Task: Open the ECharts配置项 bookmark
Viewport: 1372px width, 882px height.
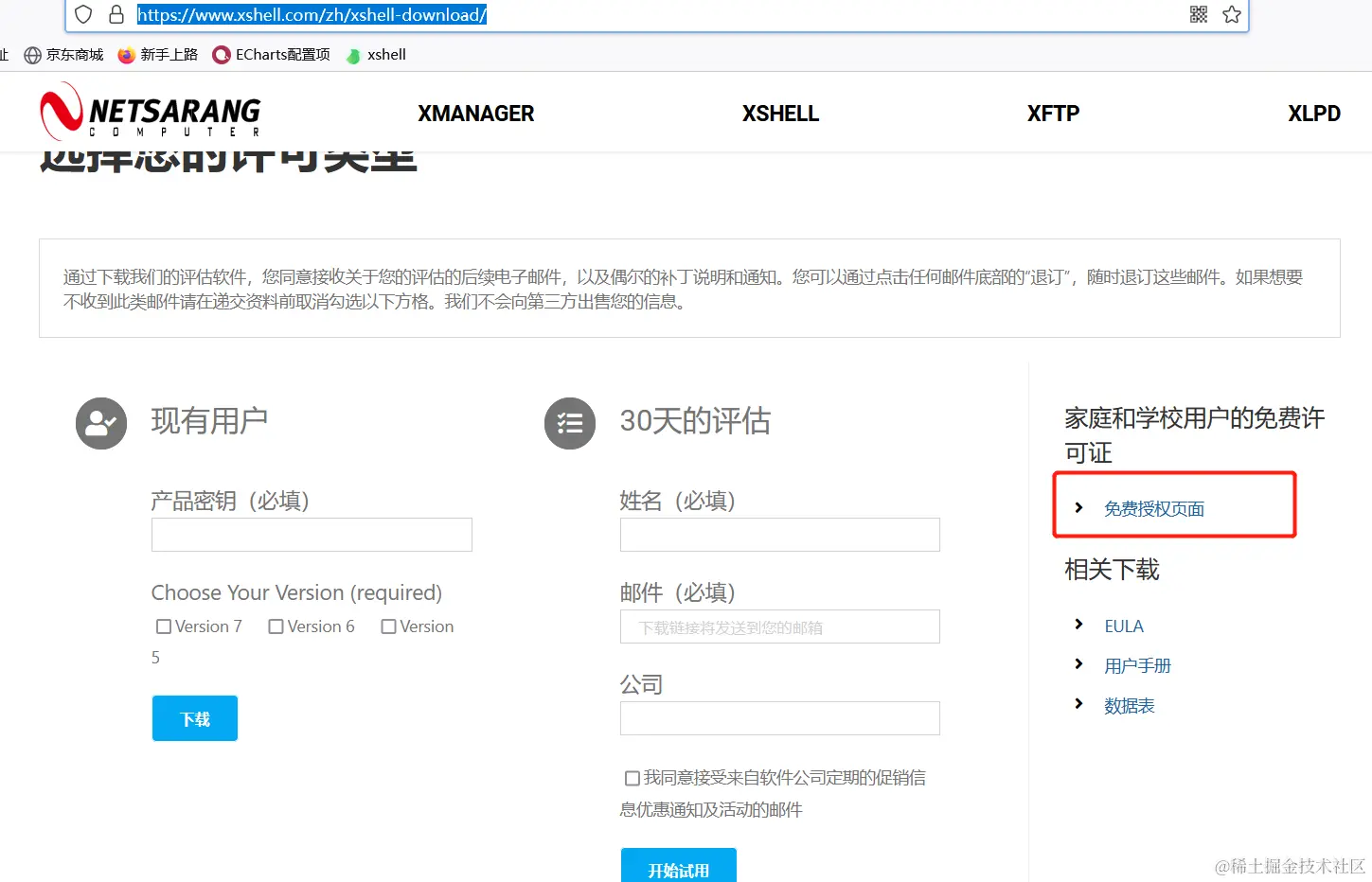Action: pyautogui.click(x=272, y=55)
